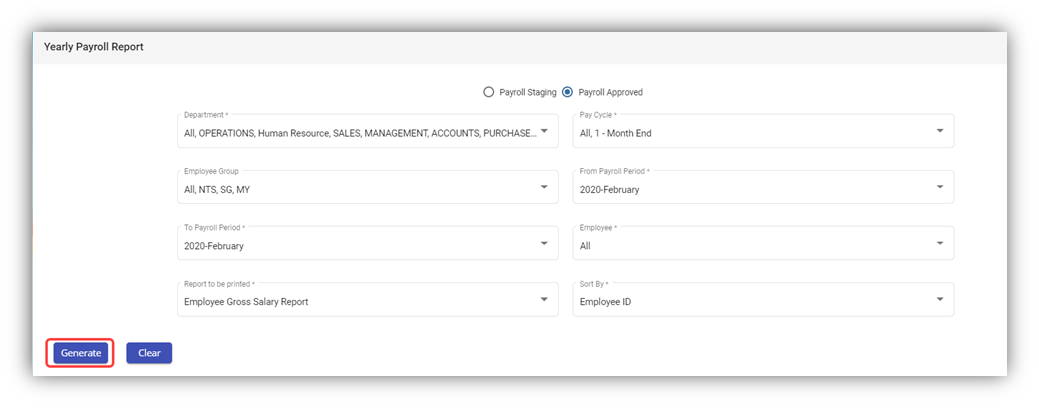The image size is (1039, 408).
Task: Choose the Employee Gross Salary Report value
Action: [246, 301]
